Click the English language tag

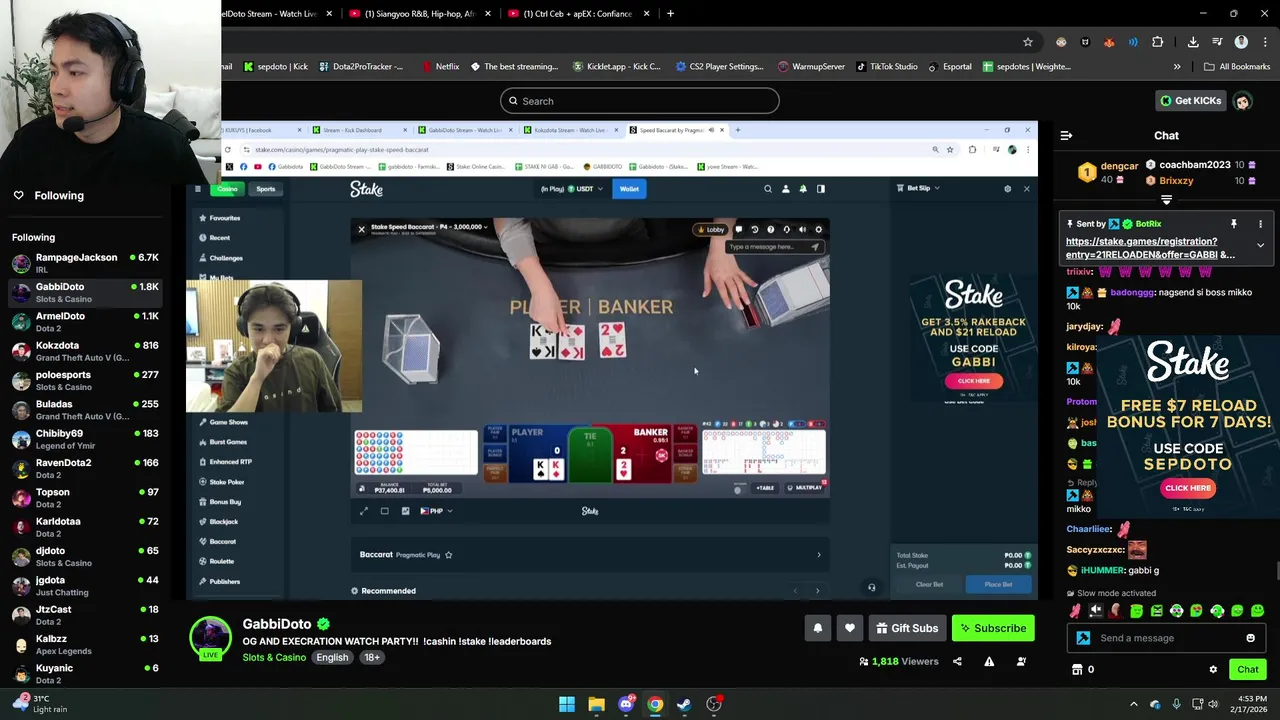[332, 658]
